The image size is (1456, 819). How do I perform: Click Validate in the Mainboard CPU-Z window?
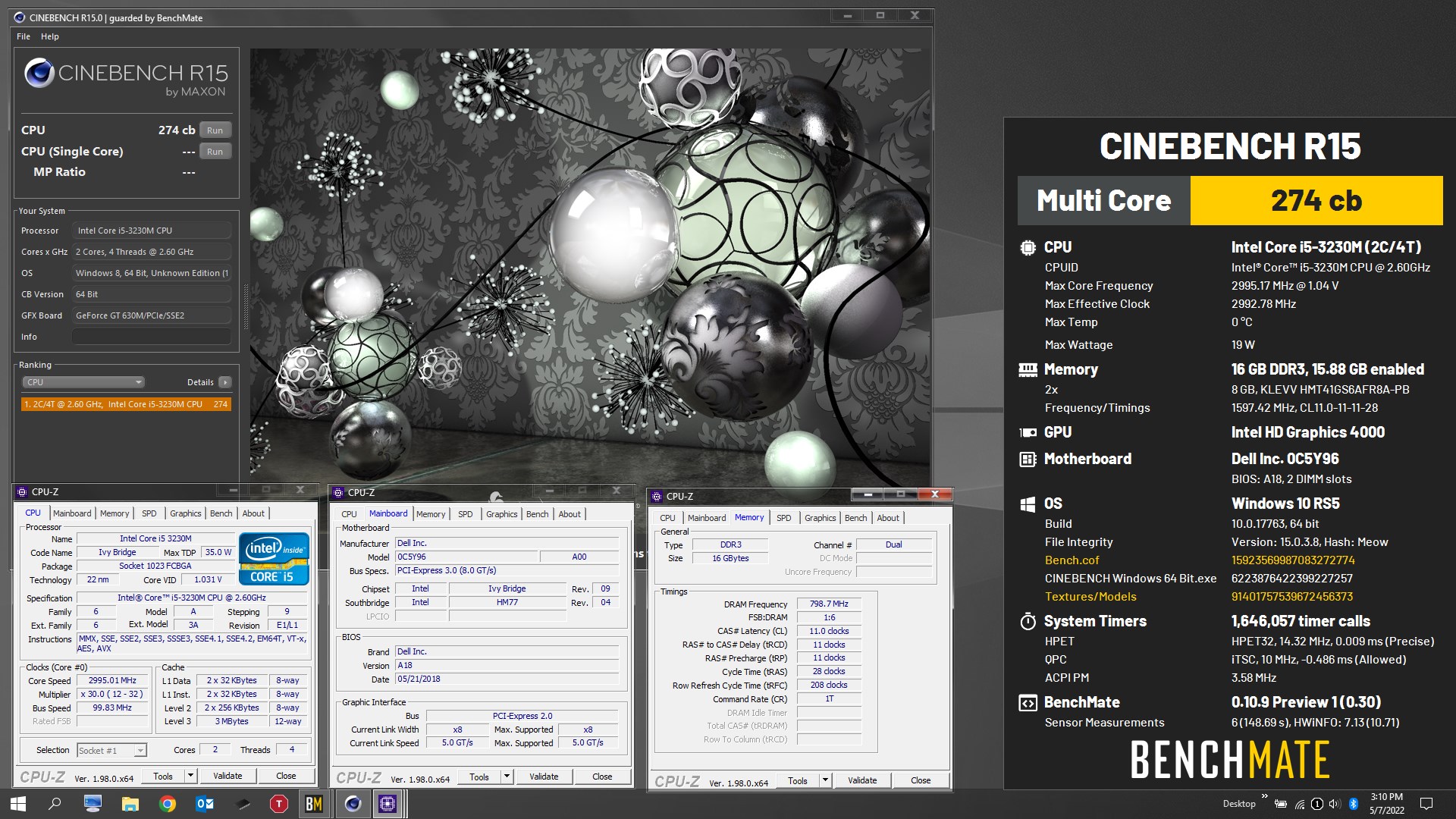544,777
